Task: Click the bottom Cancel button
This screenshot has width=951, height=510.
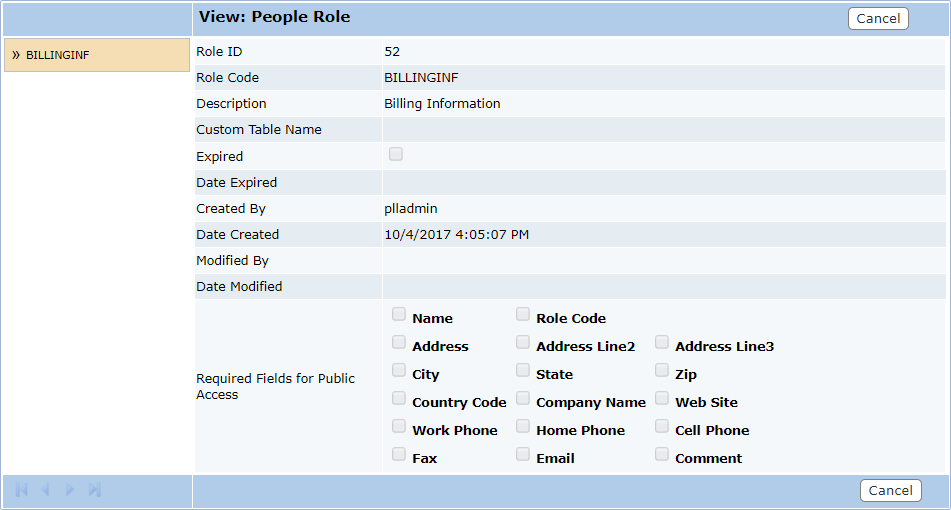Action: (x=890, y=490)
